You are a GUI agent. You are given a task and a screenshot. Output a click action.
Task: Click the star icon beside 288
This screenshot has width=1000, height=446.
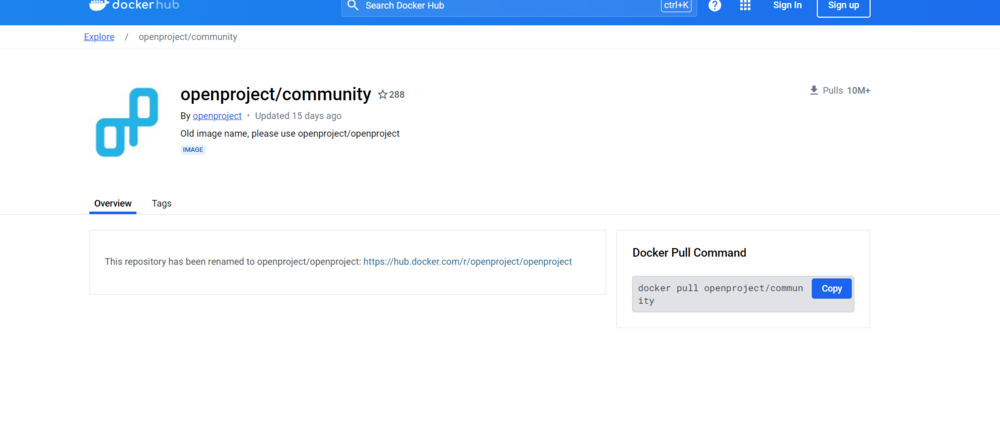[383, 94]
